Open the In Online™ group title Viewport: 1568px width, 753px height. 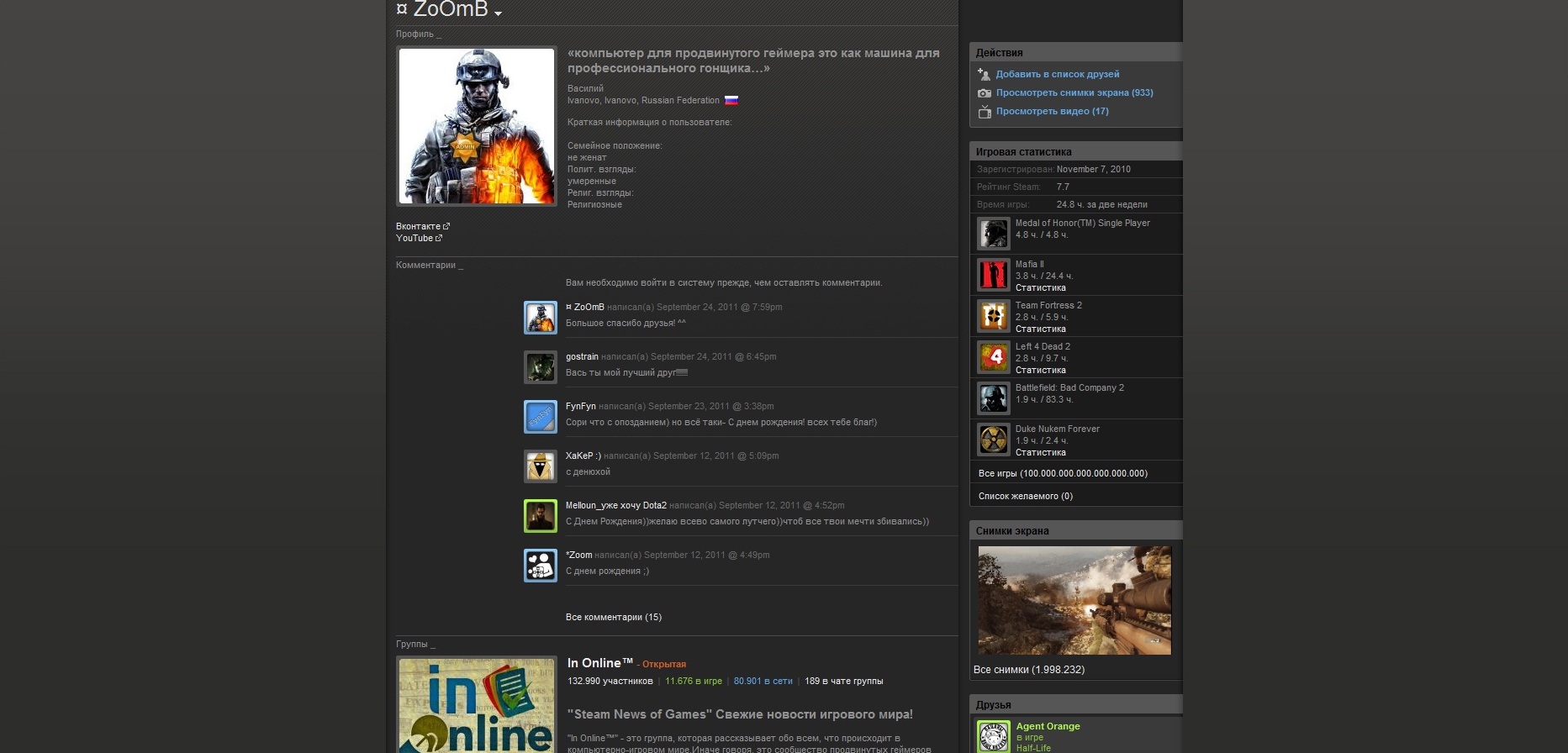click(x=600, y=663)
